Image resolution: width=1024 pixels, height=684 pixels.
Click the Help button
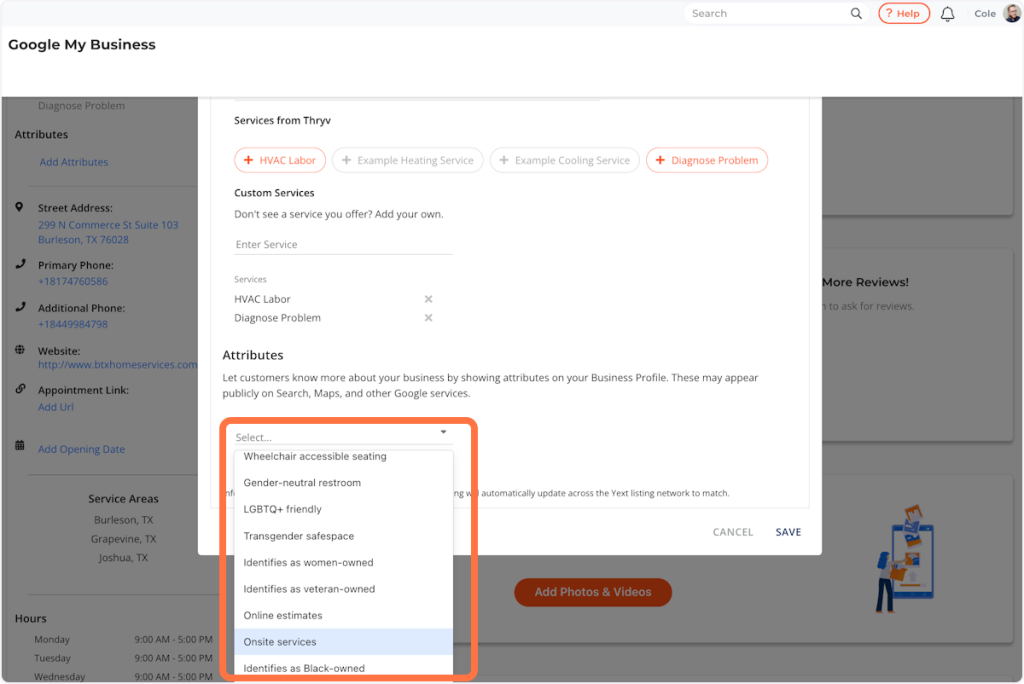pyautogui.click(x=903, y=14)
